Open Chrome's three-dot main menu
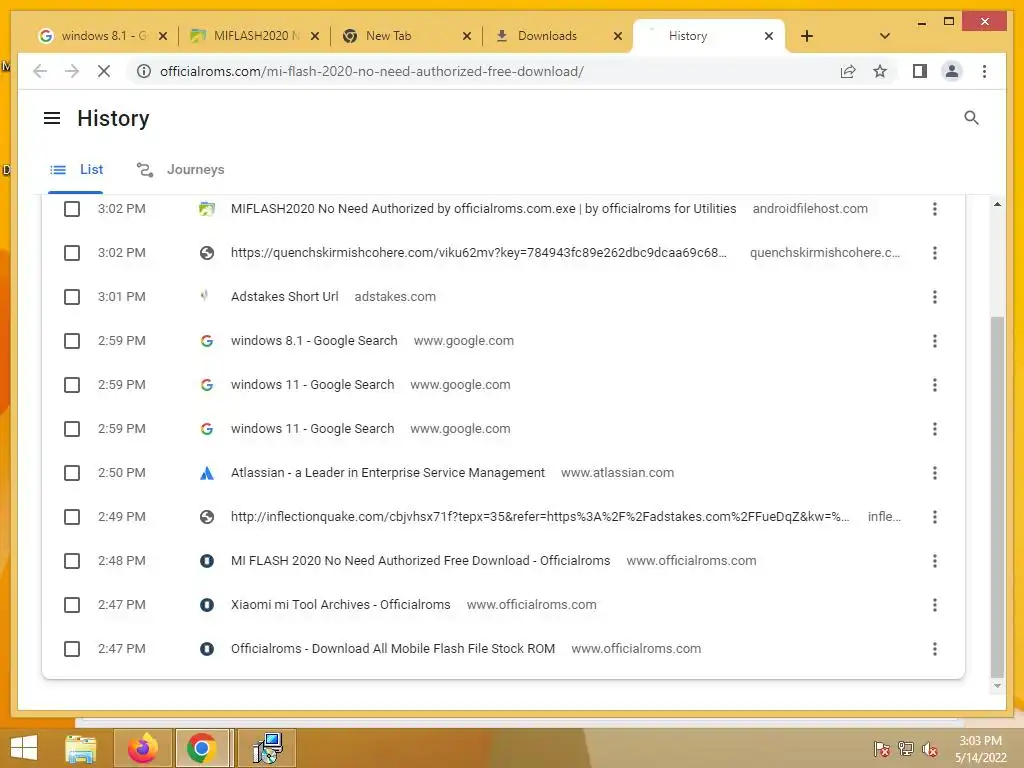Screen dimensions: 1024x768 click(x=984, y=71)
